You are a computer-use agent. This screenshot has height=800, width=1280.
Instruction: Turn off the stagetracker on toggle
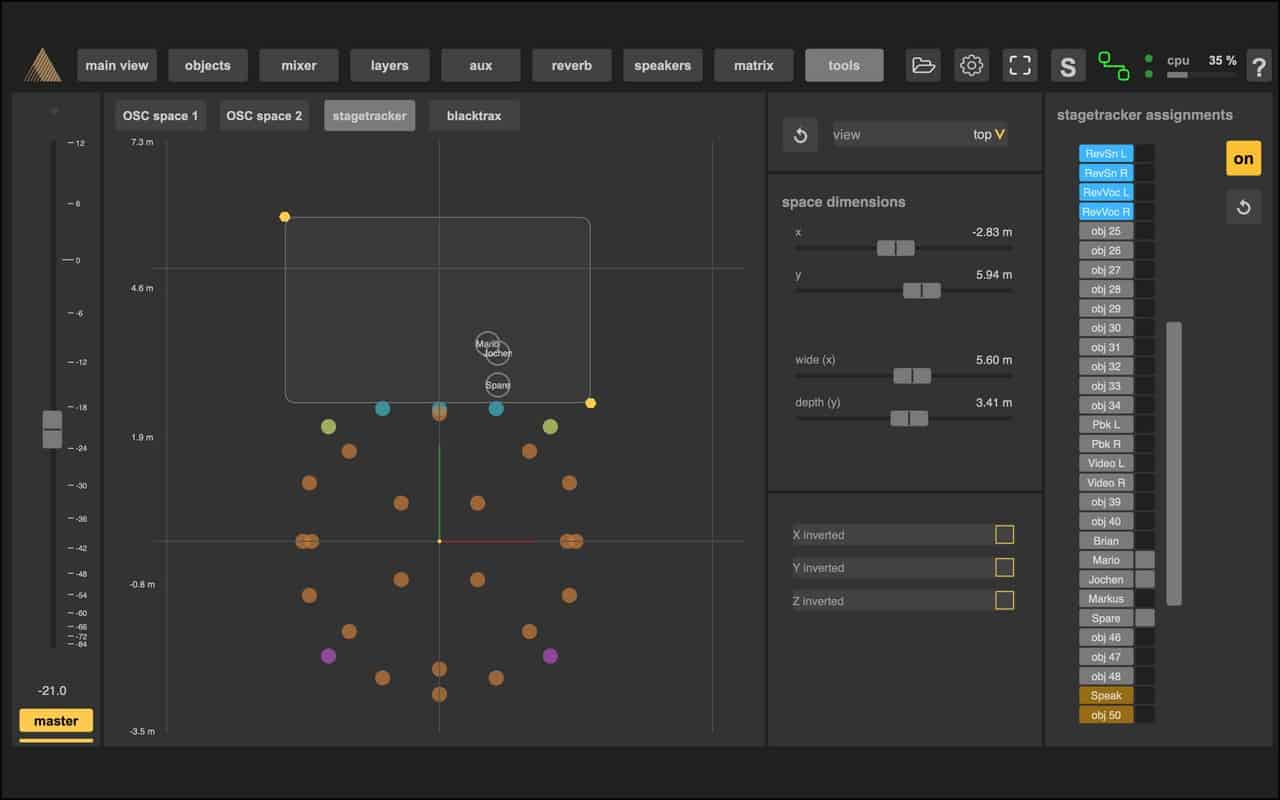(1243, 158)
